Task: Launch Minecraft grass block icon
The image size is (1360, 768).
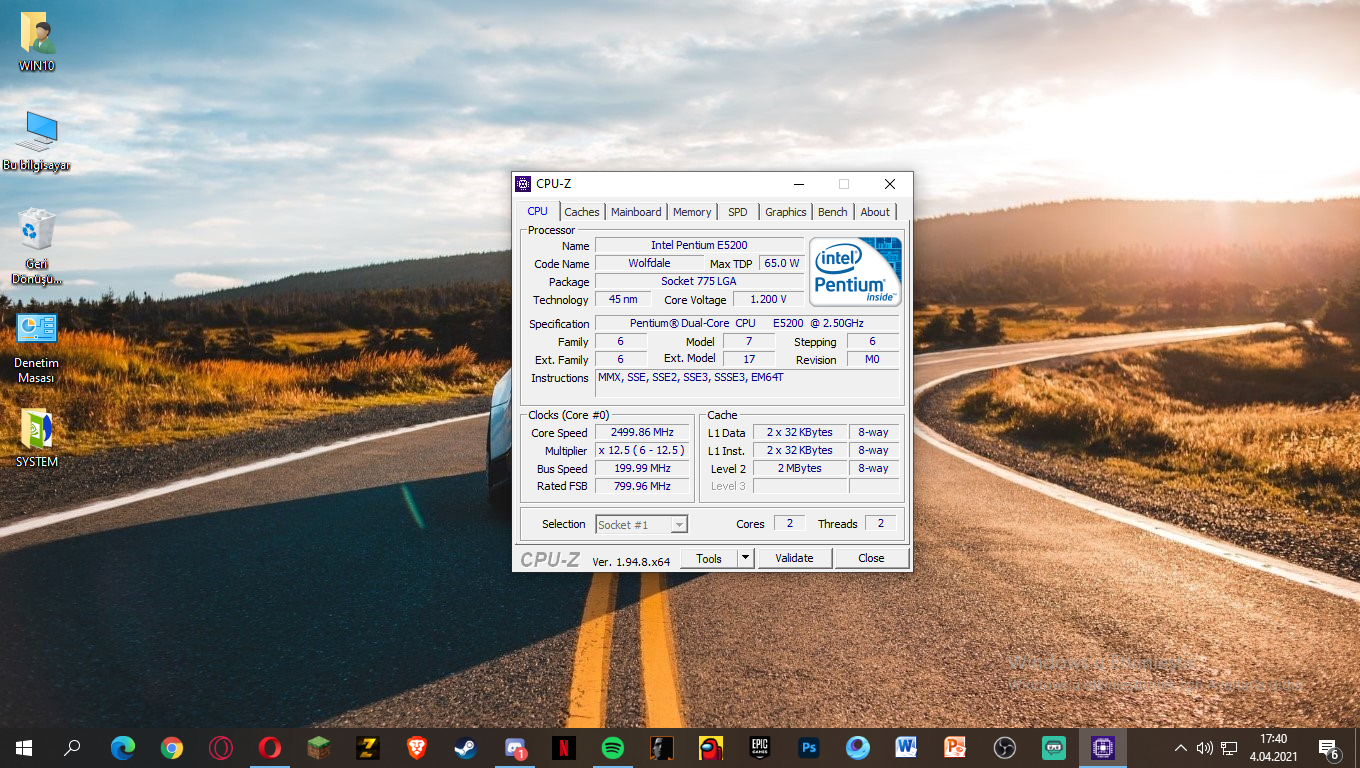Action: coord(319,748)
